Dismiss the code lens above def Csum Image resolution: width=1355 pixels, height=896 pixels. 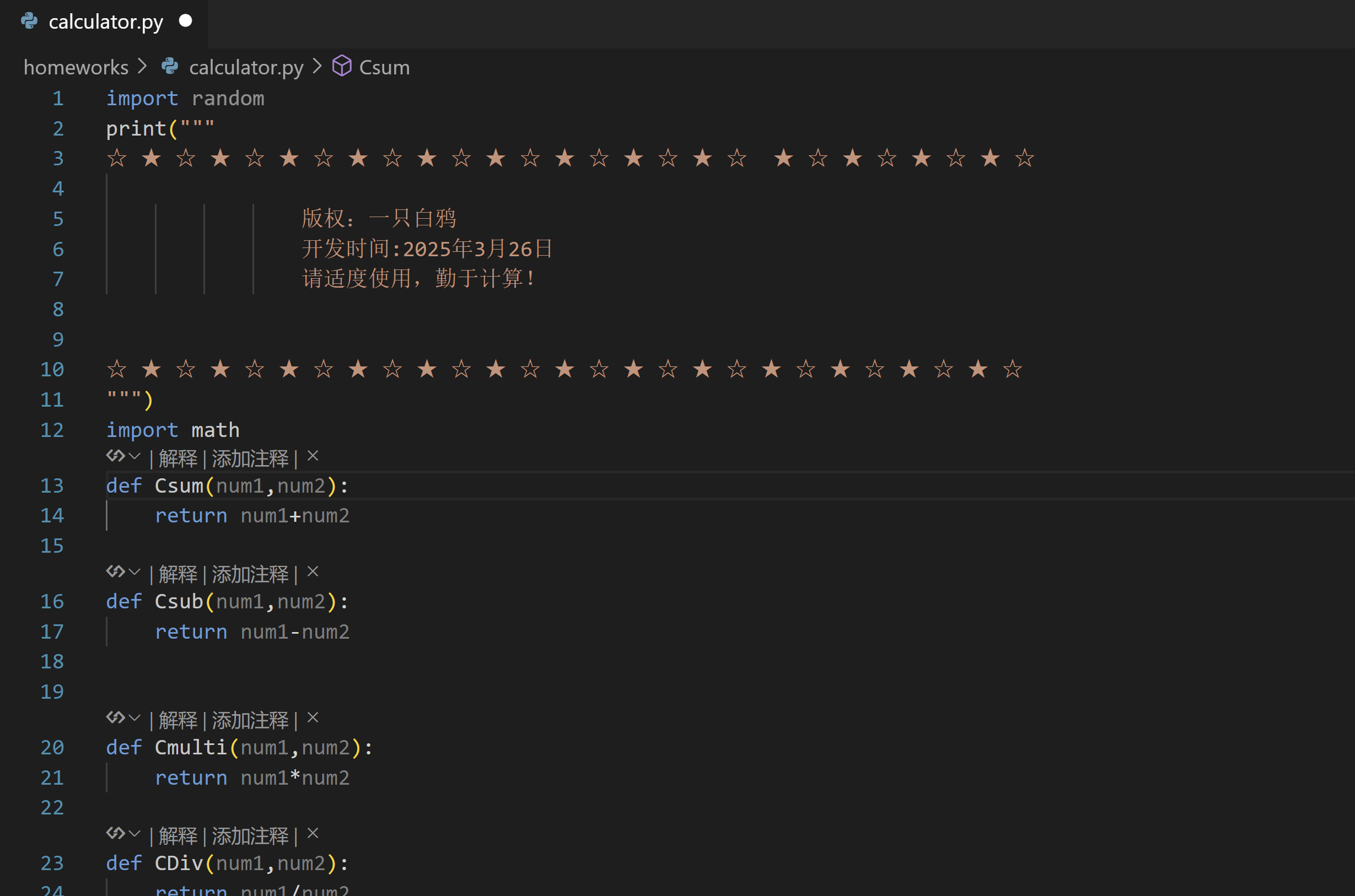(313, 457)
